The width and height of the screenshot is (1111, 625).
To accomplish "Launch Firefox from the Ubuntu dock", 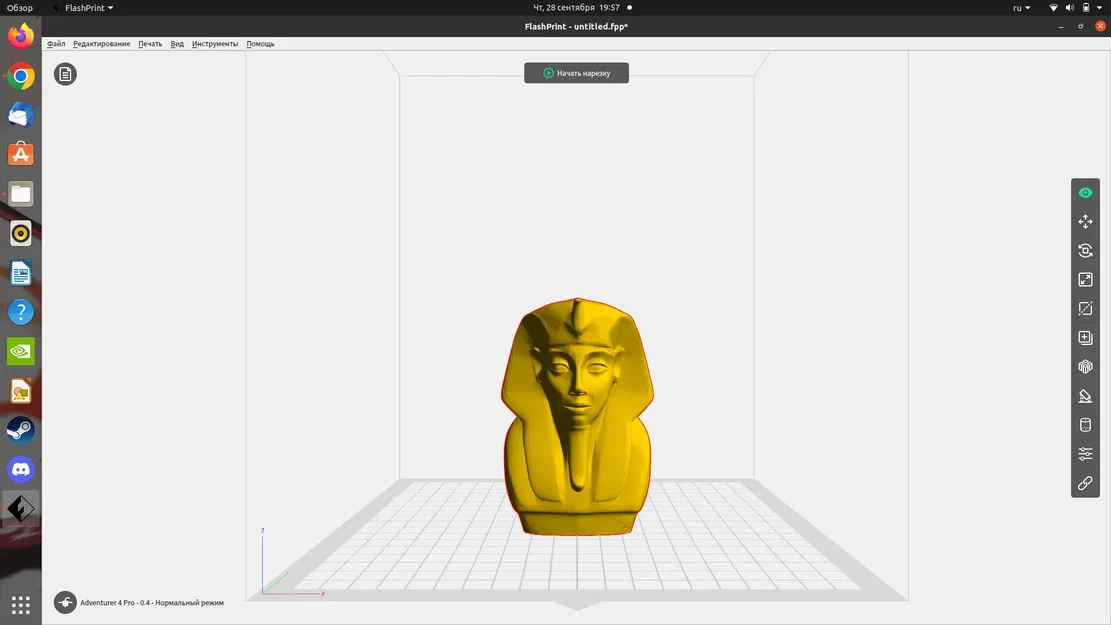I will tap(20, 36).
